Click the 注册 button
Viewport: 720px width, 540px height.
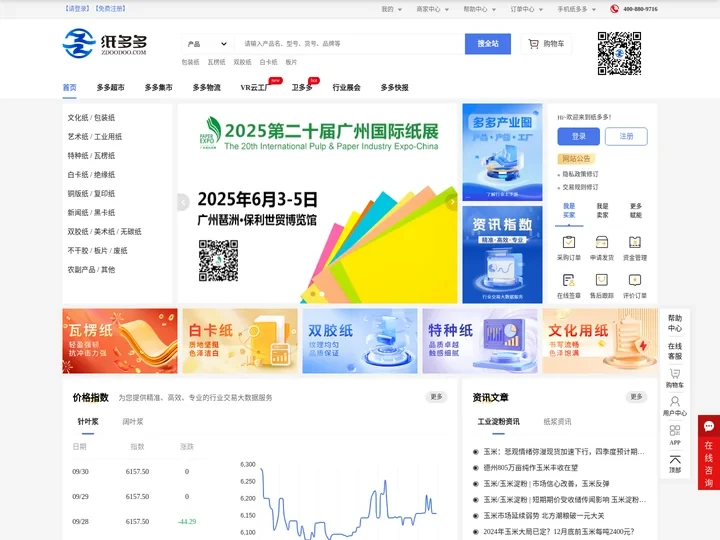[x=626, y=136]
